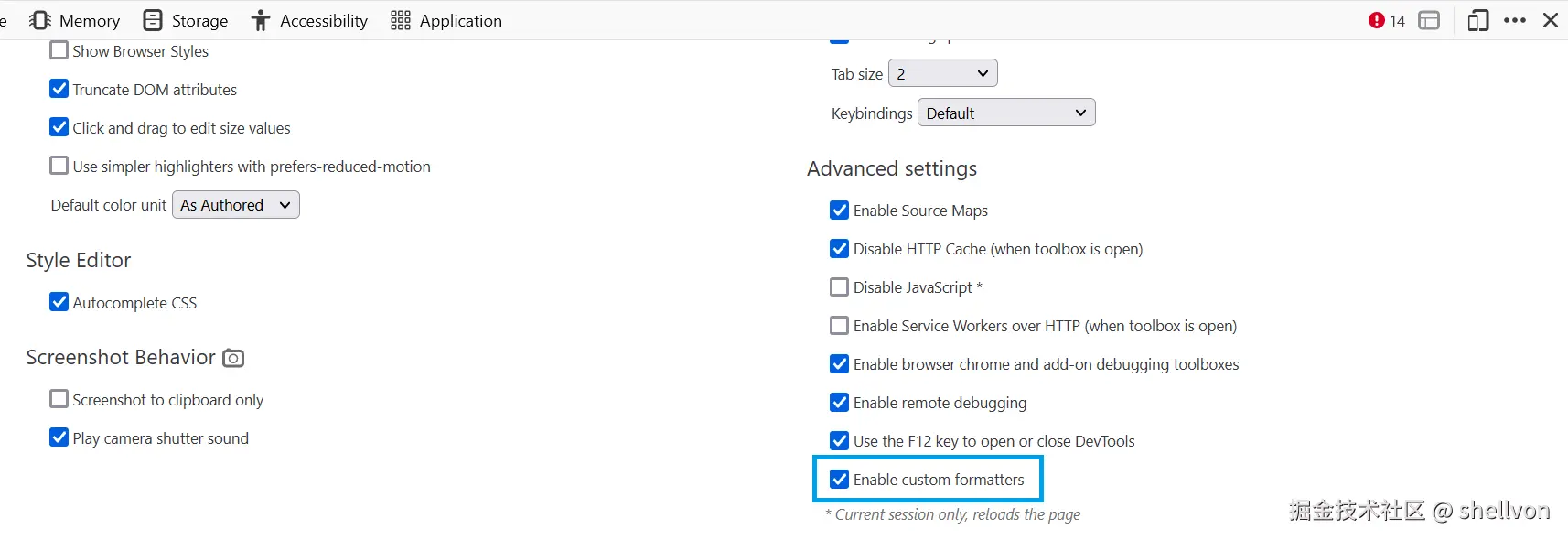
Task: Click the Accessibility person icon
Action: click(x=261, y=20)
